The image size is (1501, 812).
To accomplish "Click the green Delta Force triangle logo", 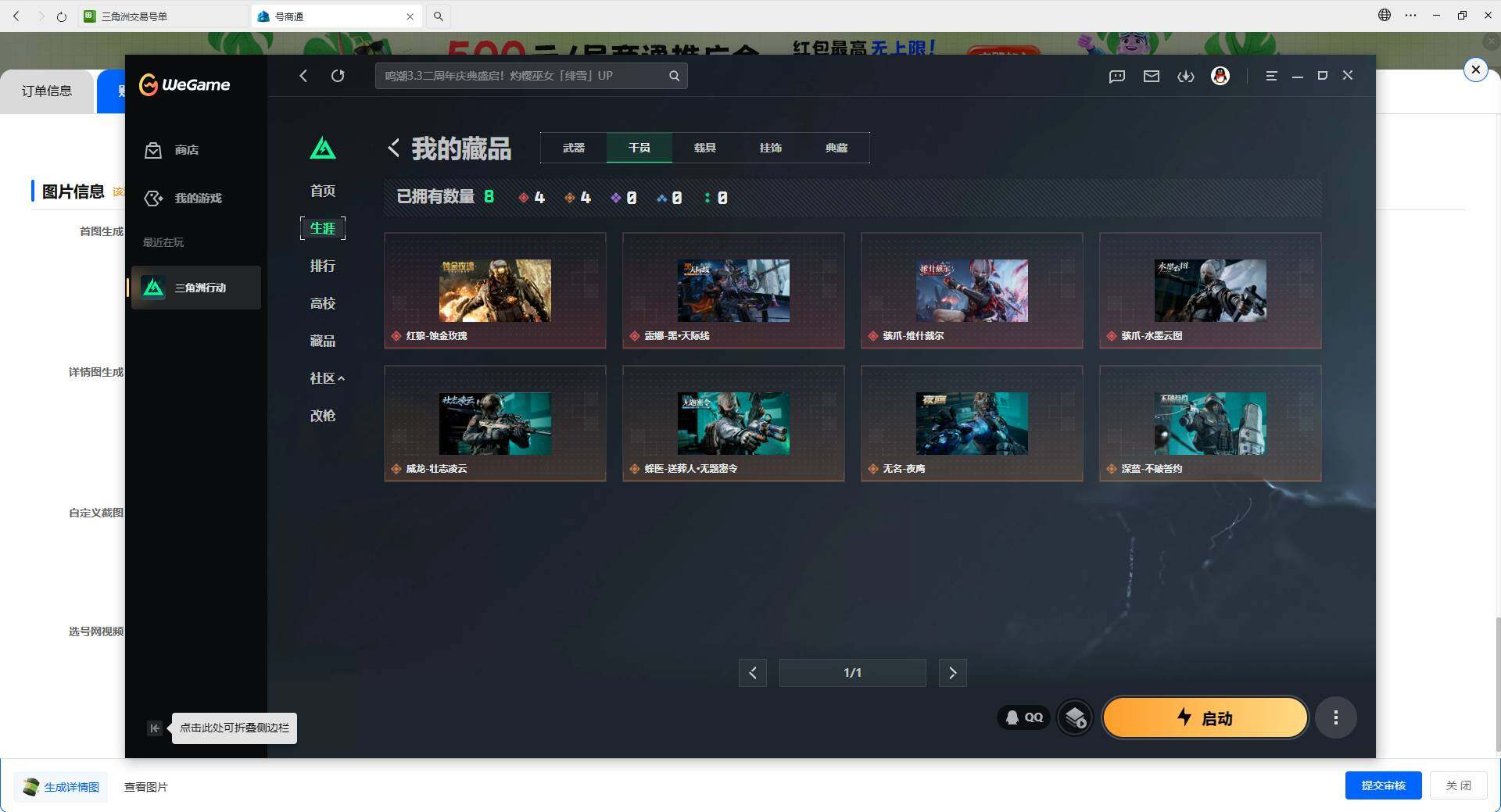I will point(323,148).
